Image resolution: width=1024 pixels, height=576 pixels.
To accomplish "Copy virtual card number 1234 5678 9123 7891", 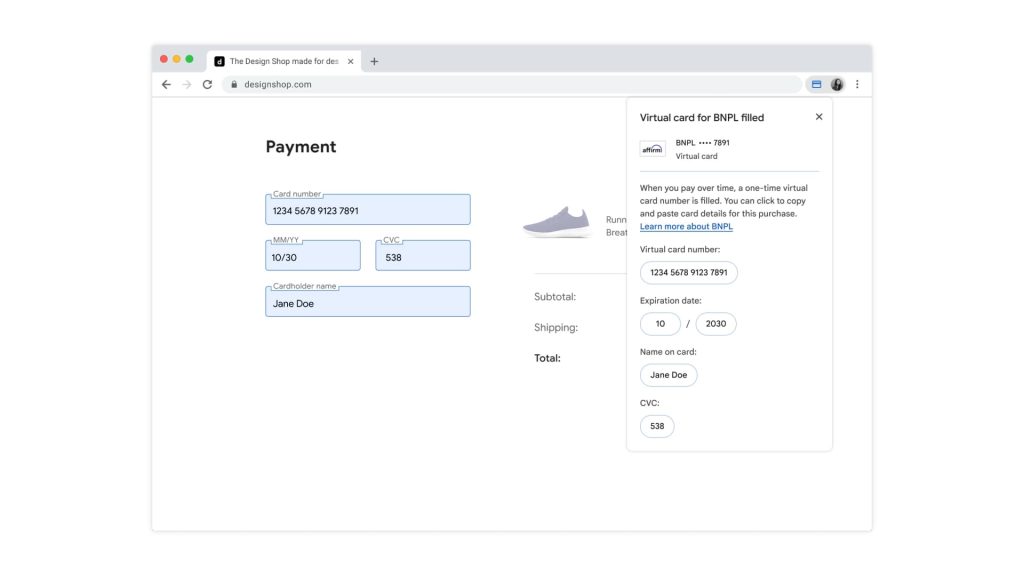I will click(x=689, y=272).
